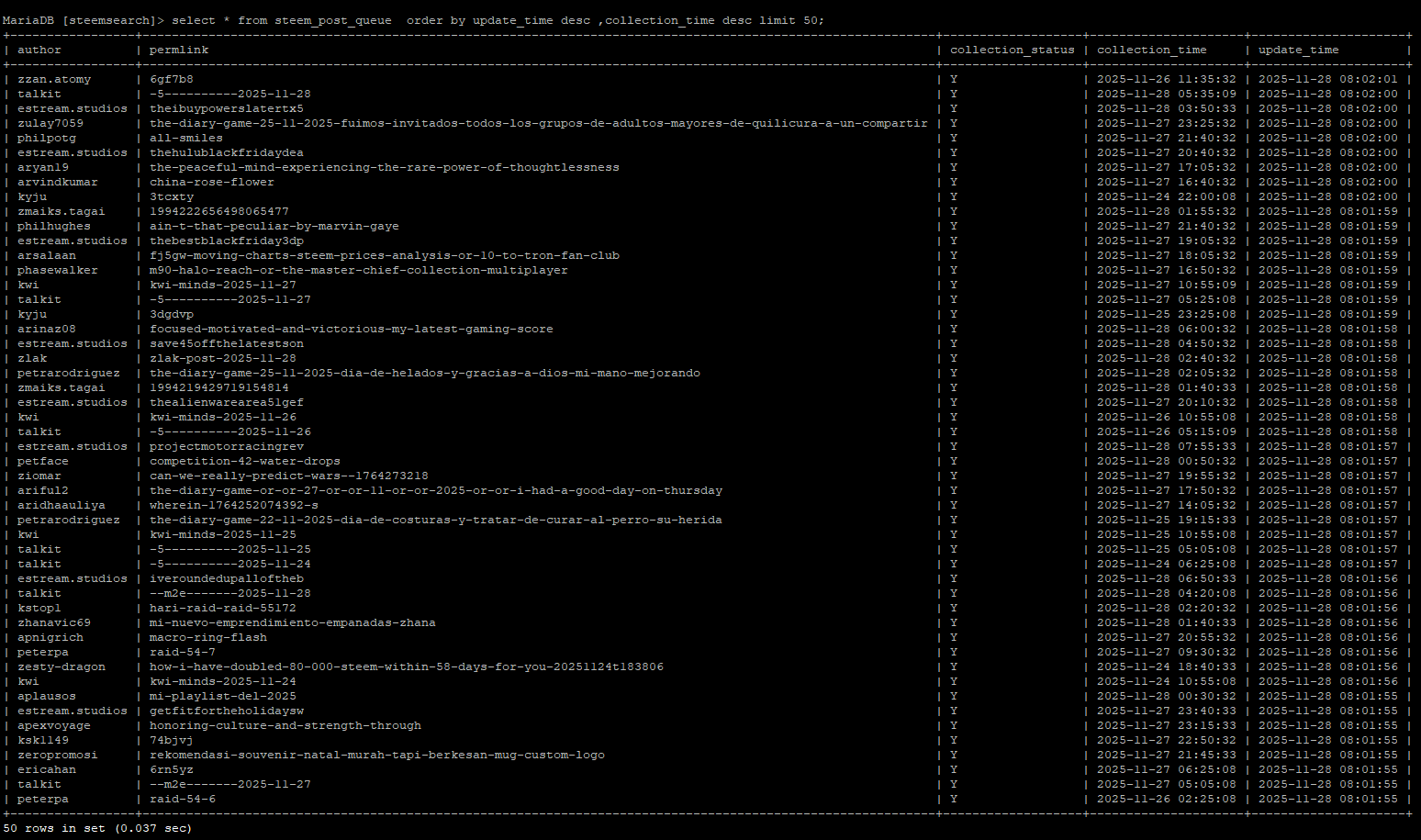Click the 'the-peaceful-mind-experiencing' permlink
The width and height of the screenshot is (1421, 840).
click(x=385, y=167)
